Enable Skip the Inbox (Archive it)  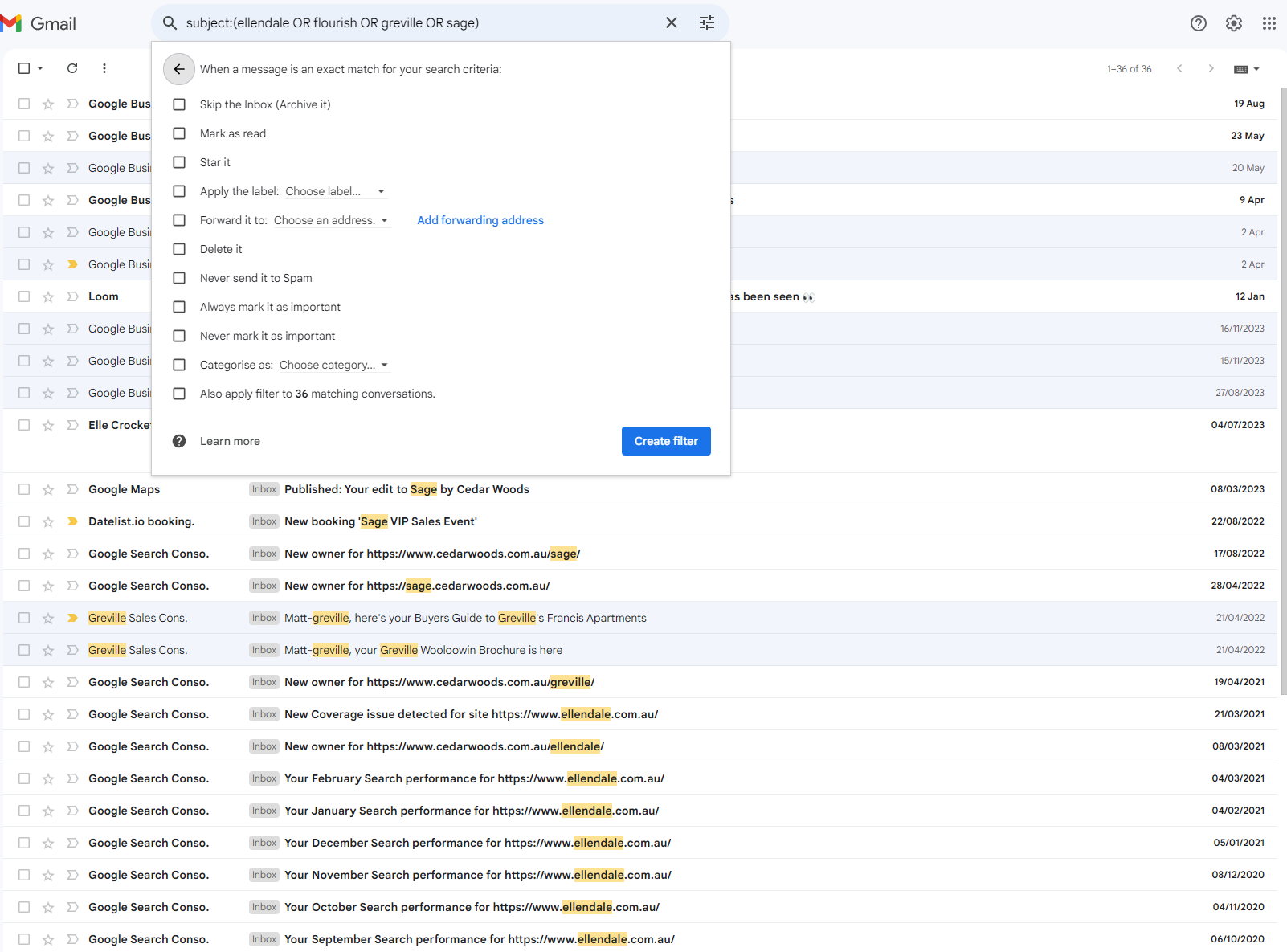point(179,104)
